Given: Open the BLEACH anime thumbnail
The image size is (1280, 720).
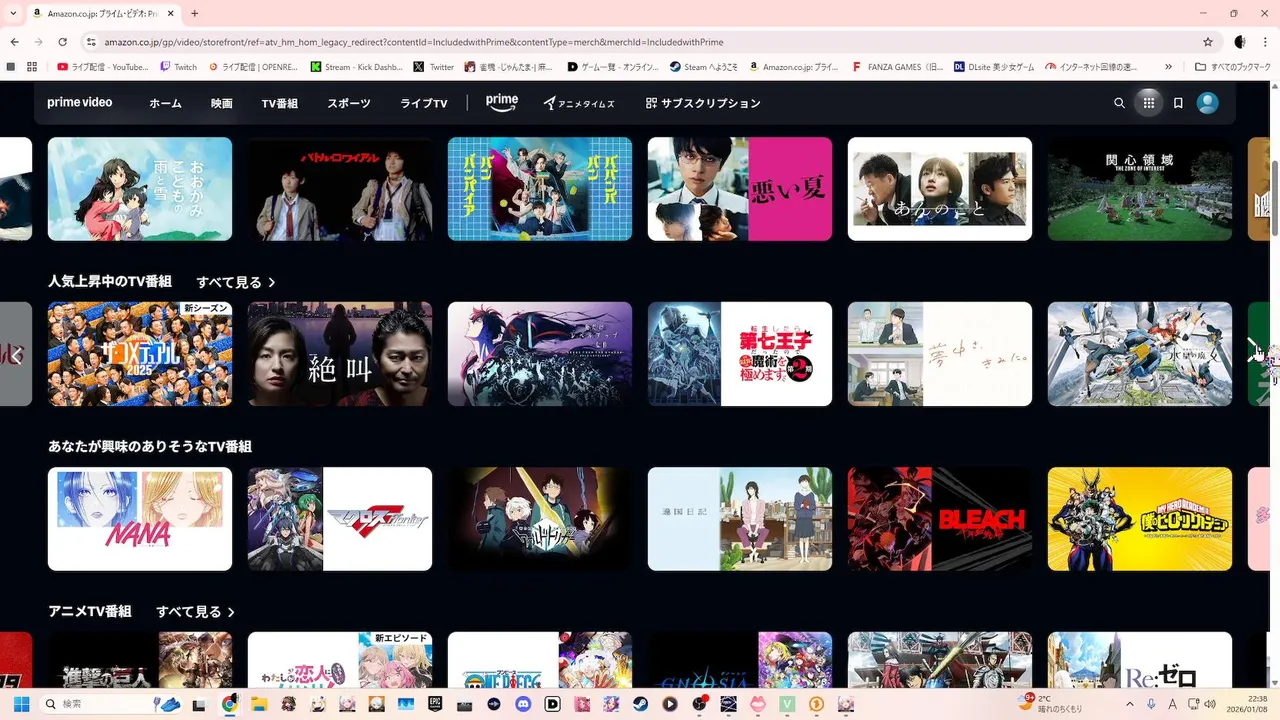Looking at the screenshot, I should (940, 519).
